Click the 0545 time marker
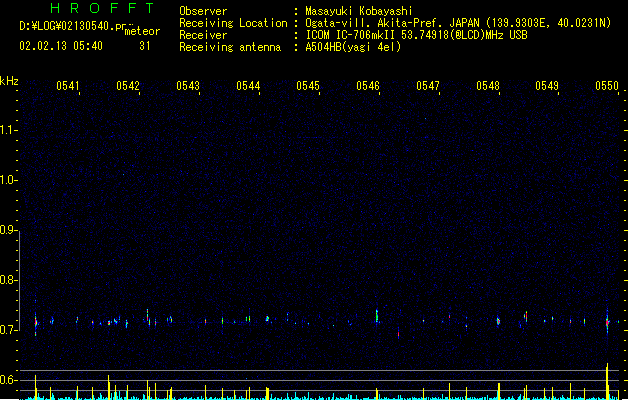Screen dimensions: 629x400 [x=308, y=86]
